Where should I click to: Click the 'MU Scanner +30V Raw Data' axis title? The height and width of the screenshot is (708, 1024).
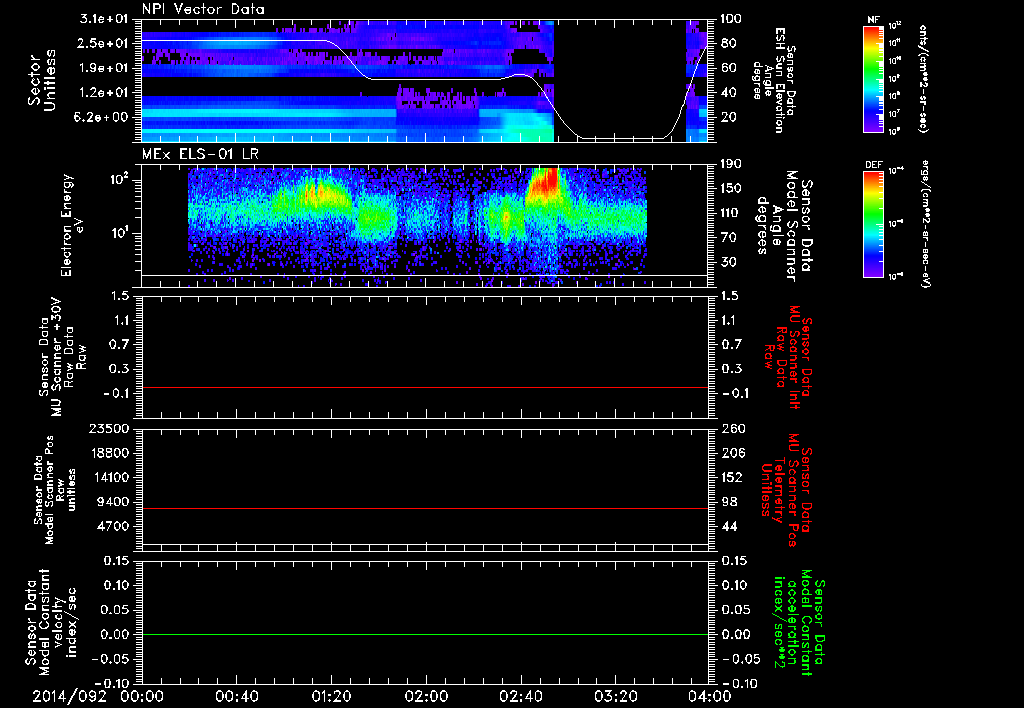coord(63,358)
